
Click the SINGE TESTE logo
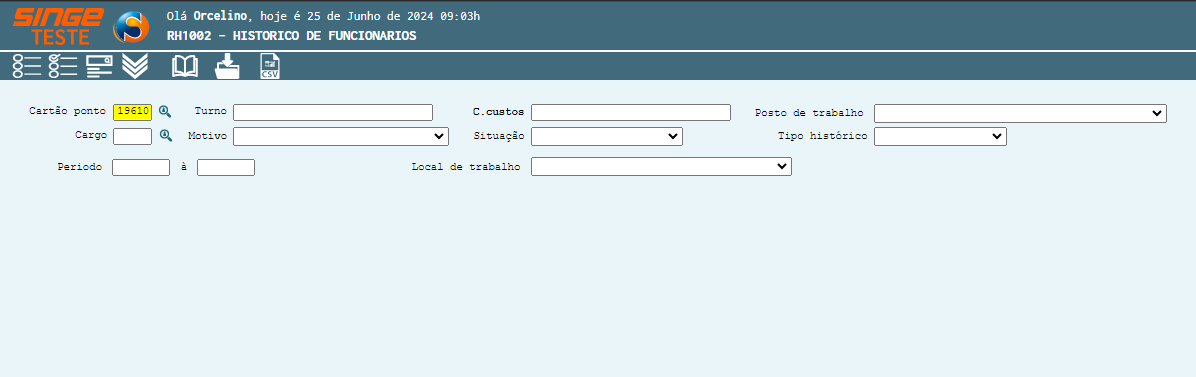[58, 27]
